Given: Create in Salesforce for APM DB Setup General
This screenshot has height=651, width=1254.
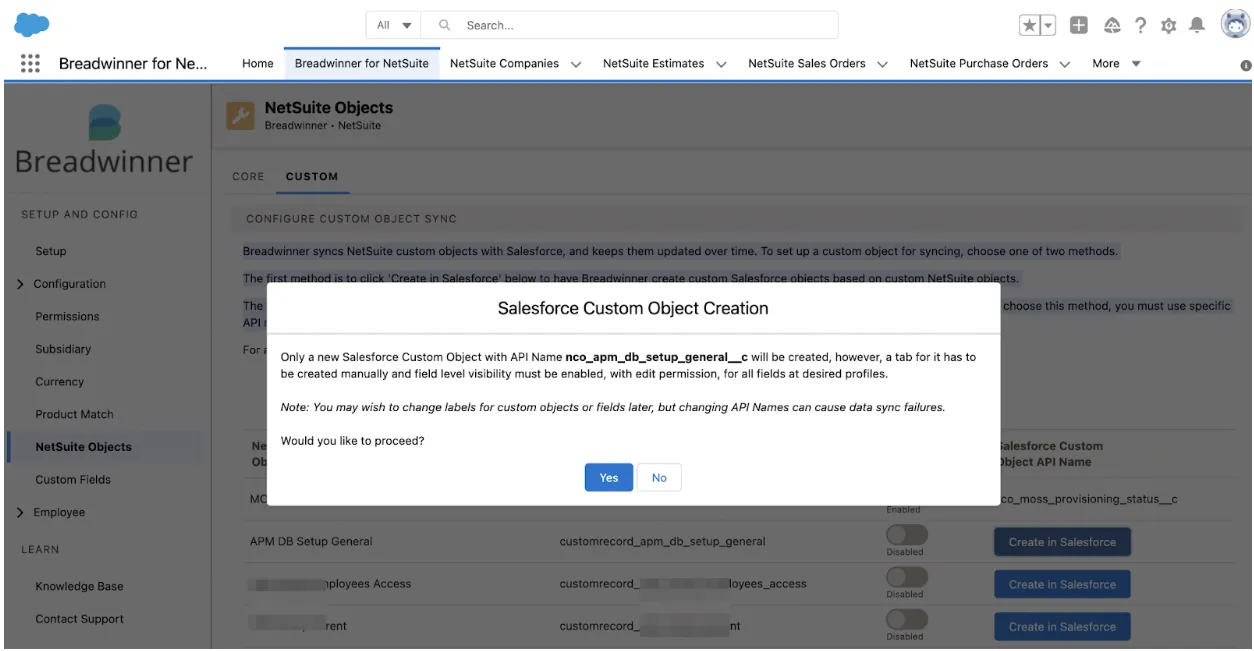Looking at the screenshot, I should 1062,542.
